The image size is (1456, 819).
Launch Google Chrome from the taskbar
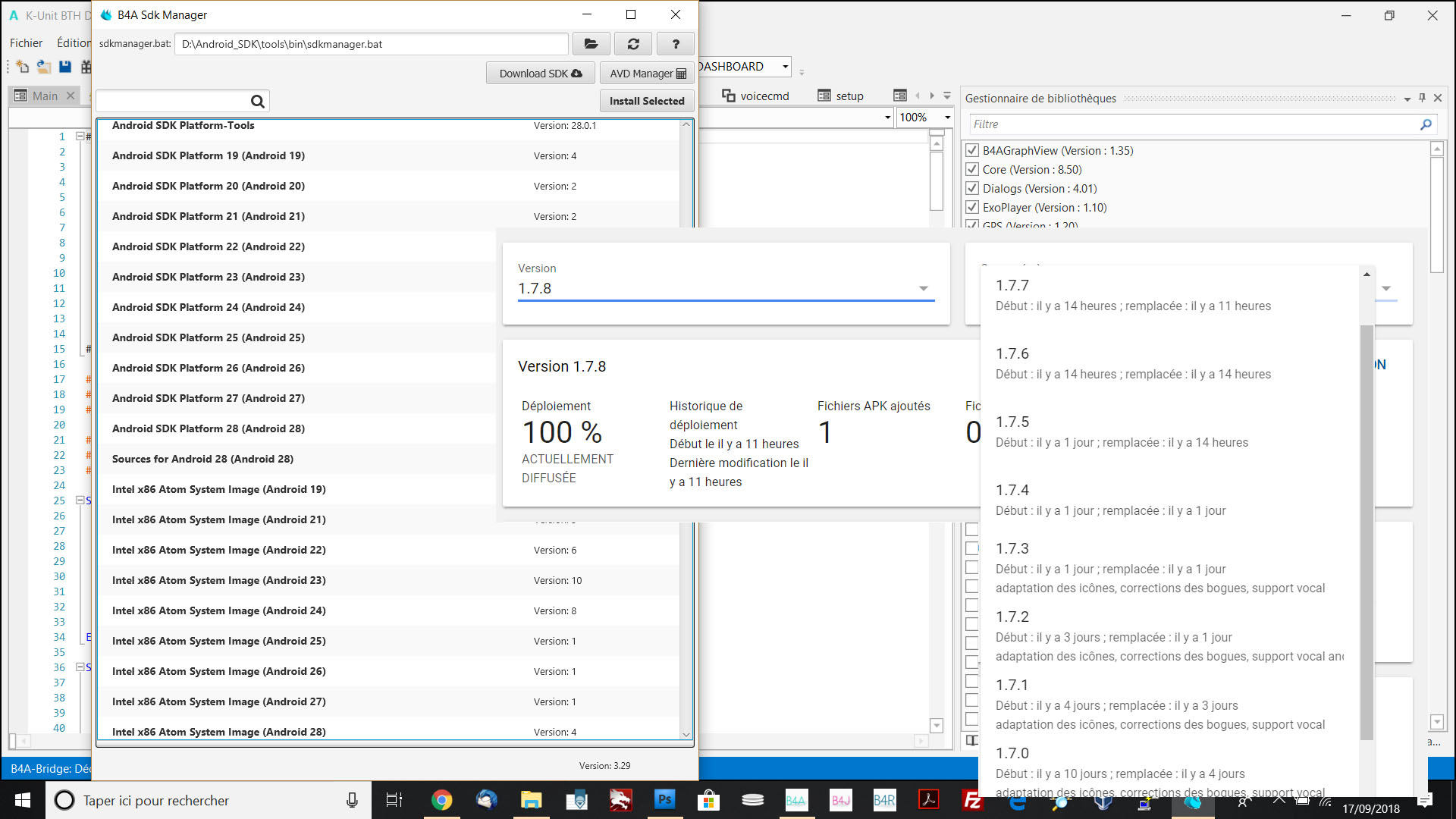[x=441, y=800]
